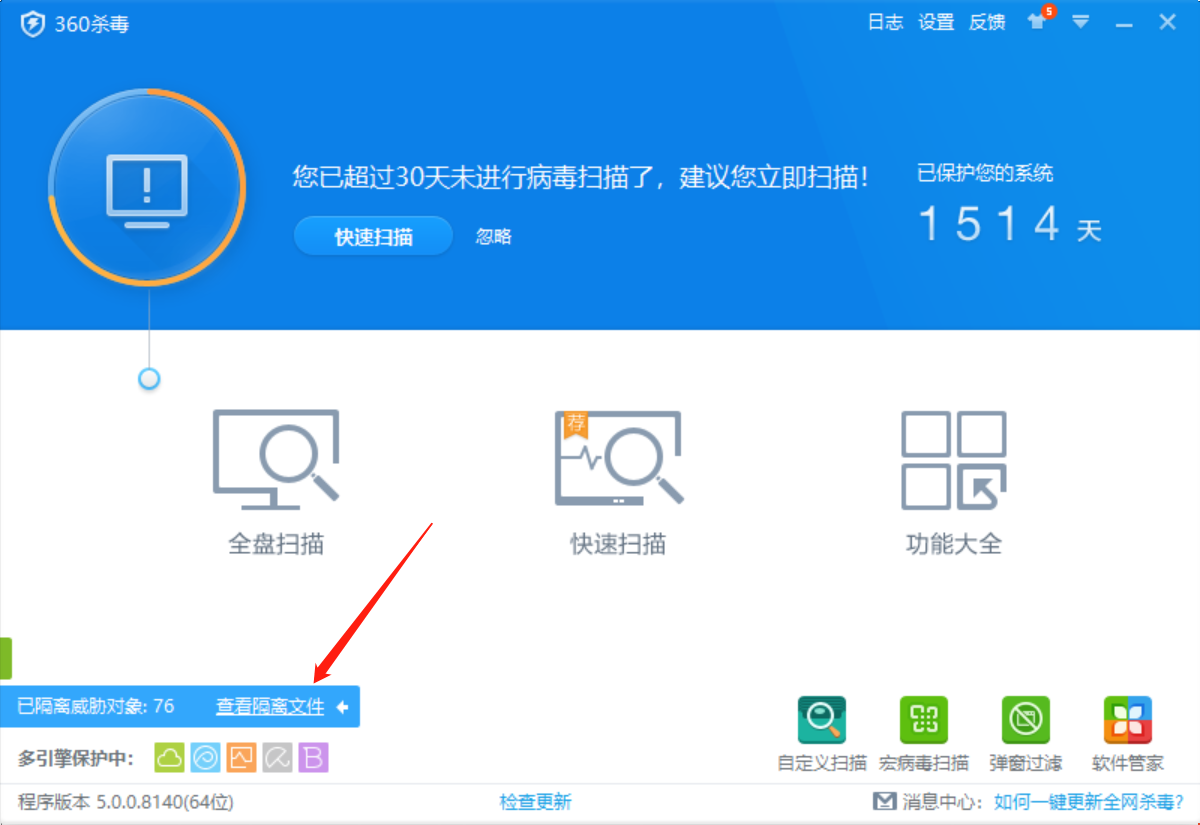Open 如何一键更新全网杀毒 link

1089,801
